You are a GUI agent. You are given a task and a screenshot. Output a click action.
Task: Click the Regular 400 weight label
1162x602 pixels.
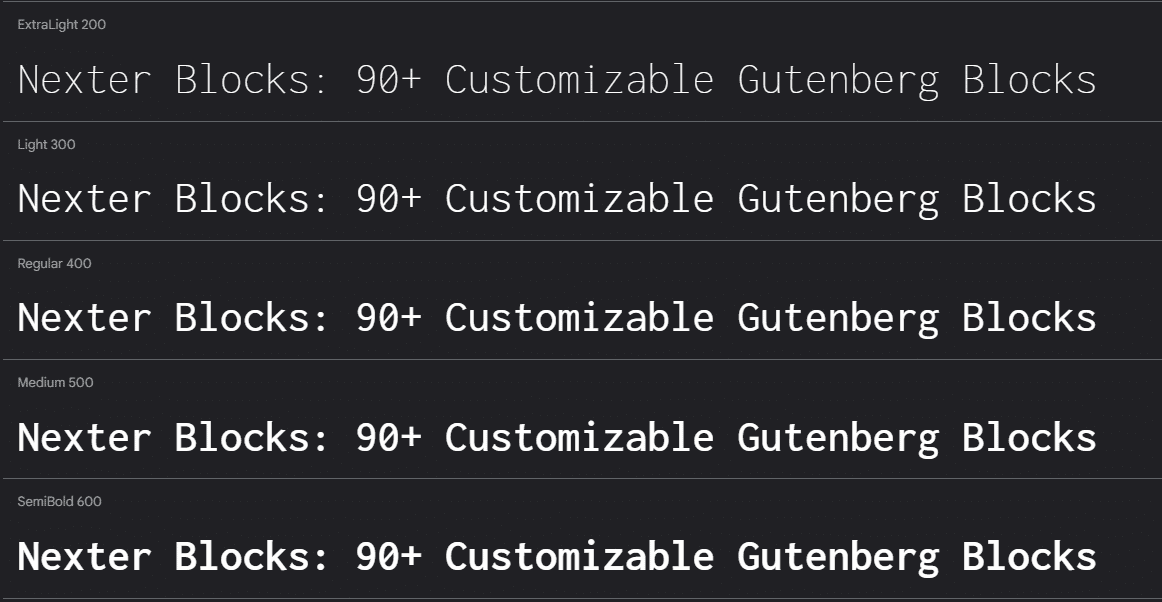pos(54,264)
